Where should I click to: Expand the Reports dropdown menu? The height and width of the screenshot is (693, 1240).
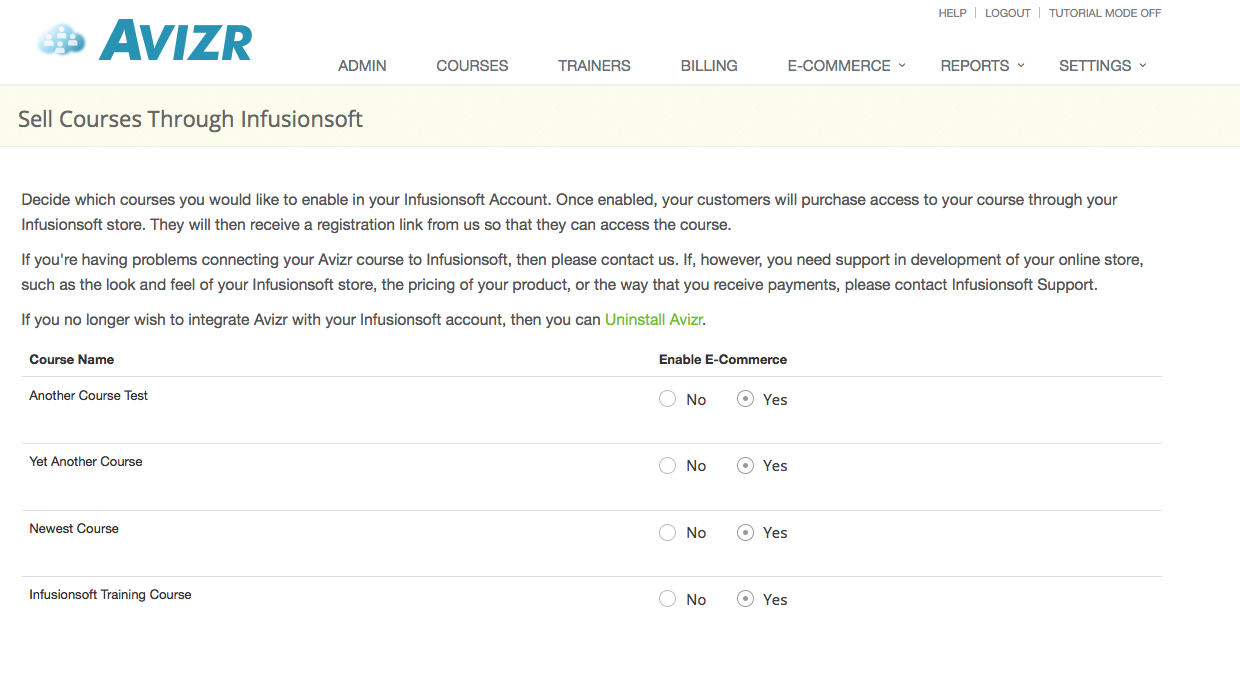(982, 66)
